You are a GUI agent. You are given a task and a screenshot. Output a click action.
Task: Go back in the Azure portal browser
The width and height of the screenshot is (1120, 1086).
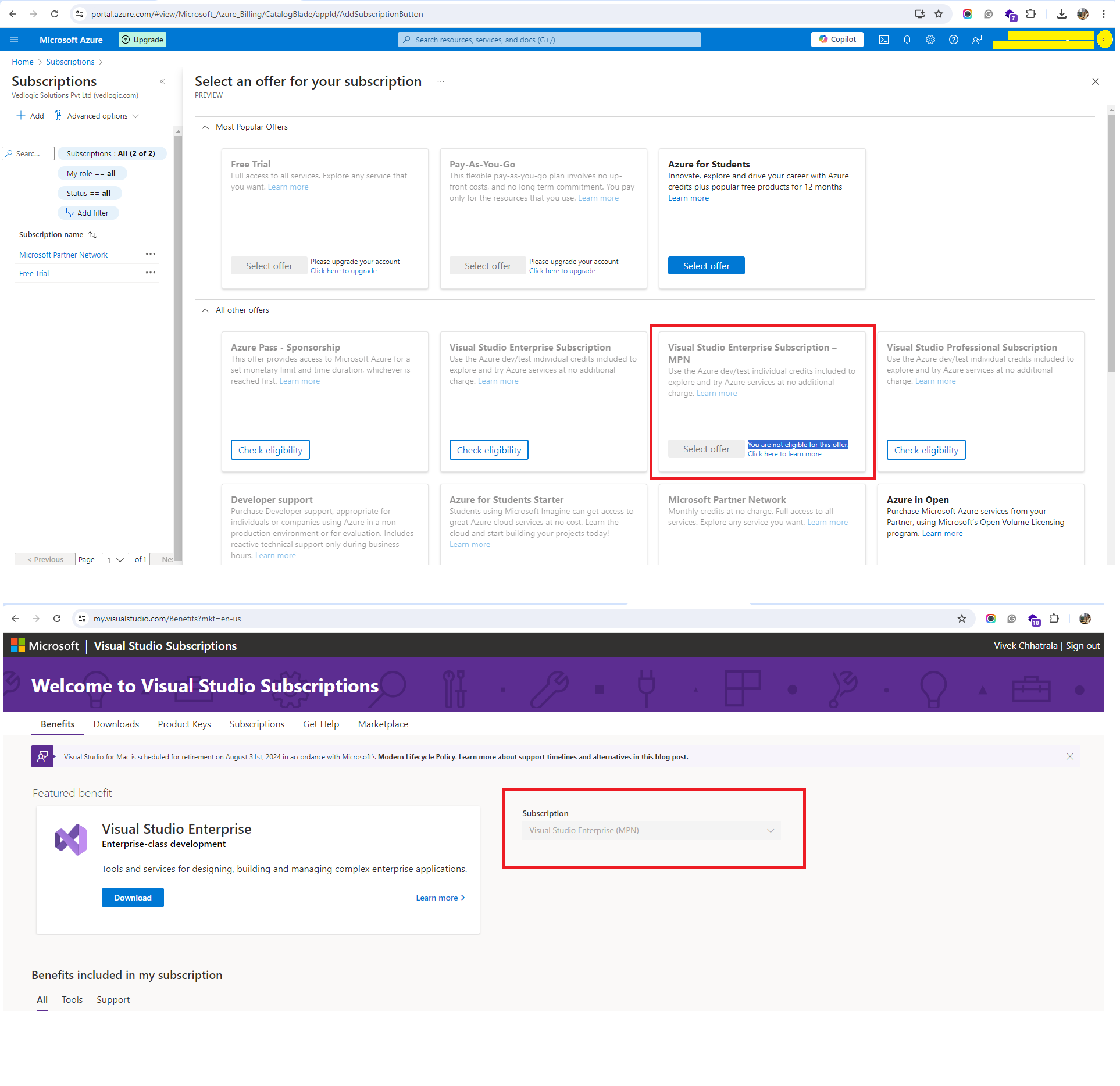13,14
